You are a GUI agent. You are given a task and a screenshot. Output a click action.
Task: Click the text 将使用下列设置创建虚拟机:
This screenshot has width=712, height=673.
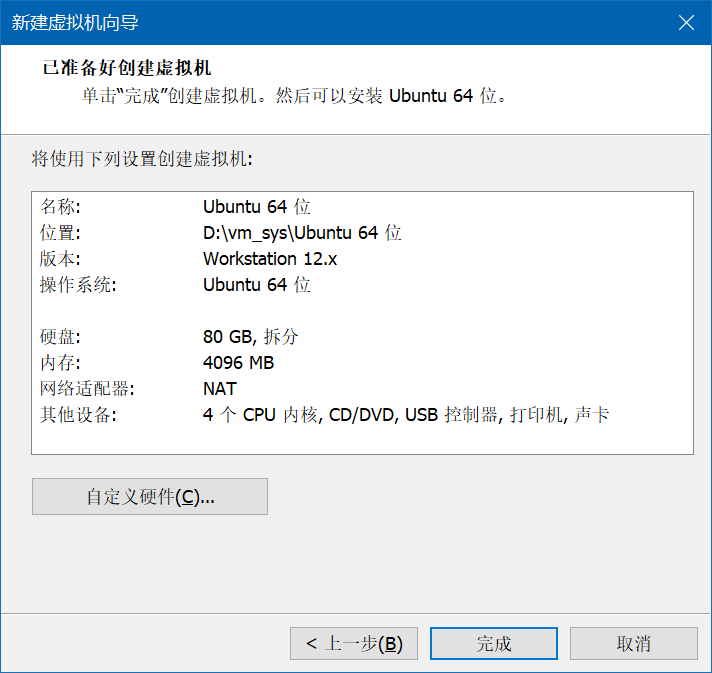pyautogui.click(x=142, y=159)
